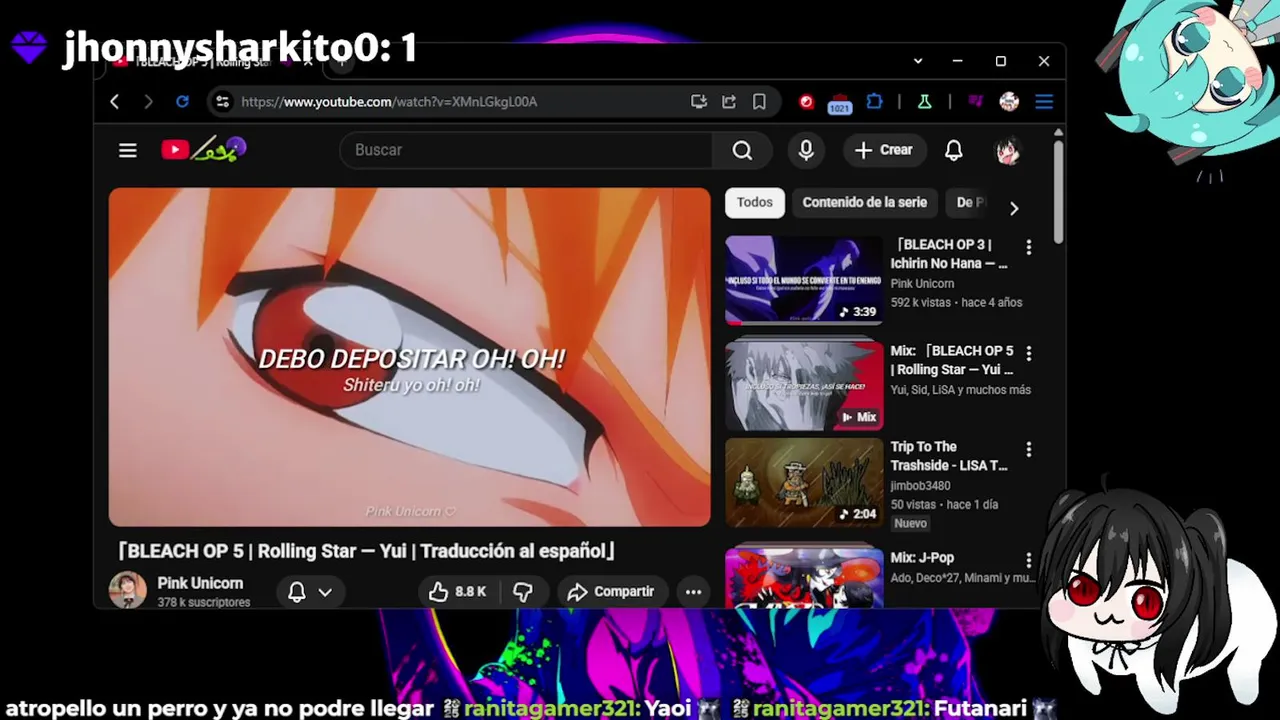Click the Compartir share button
Screen dimensions: 1280x720
click(x=611, y=592)
